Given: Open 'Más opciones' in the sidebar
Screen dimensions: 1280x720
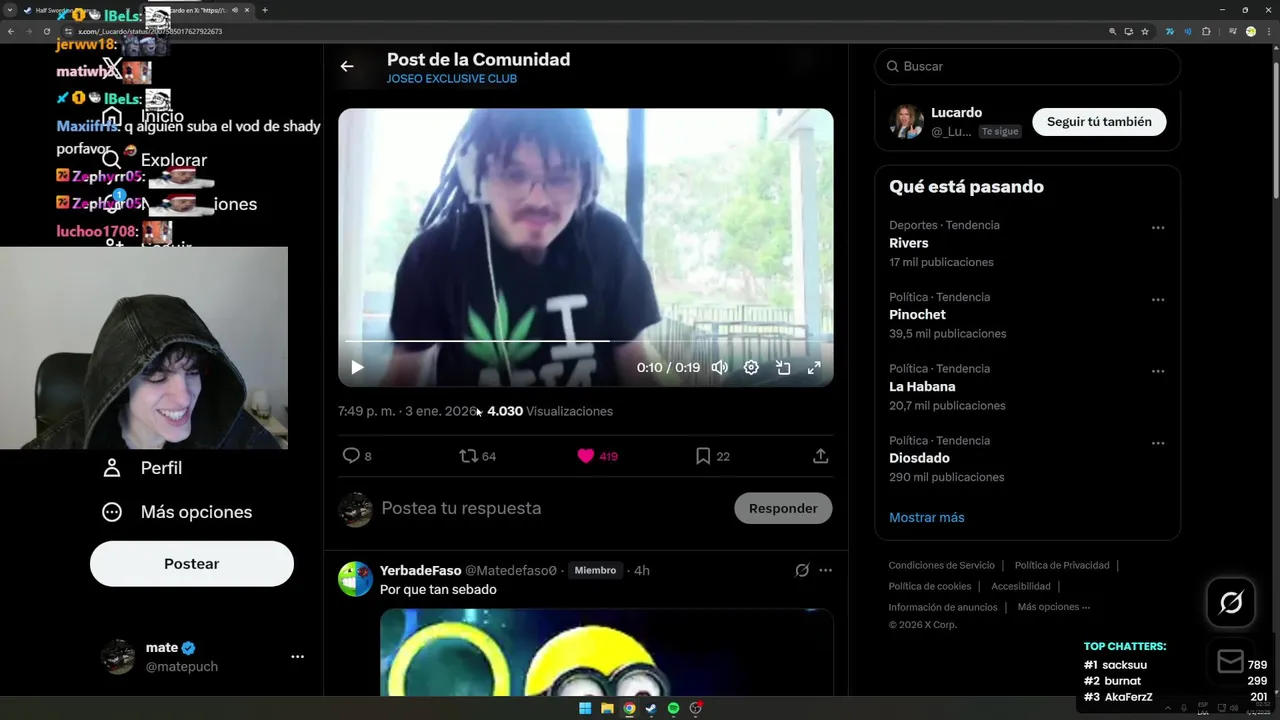Looking at the screenshot, I should (x=177, y=512).
